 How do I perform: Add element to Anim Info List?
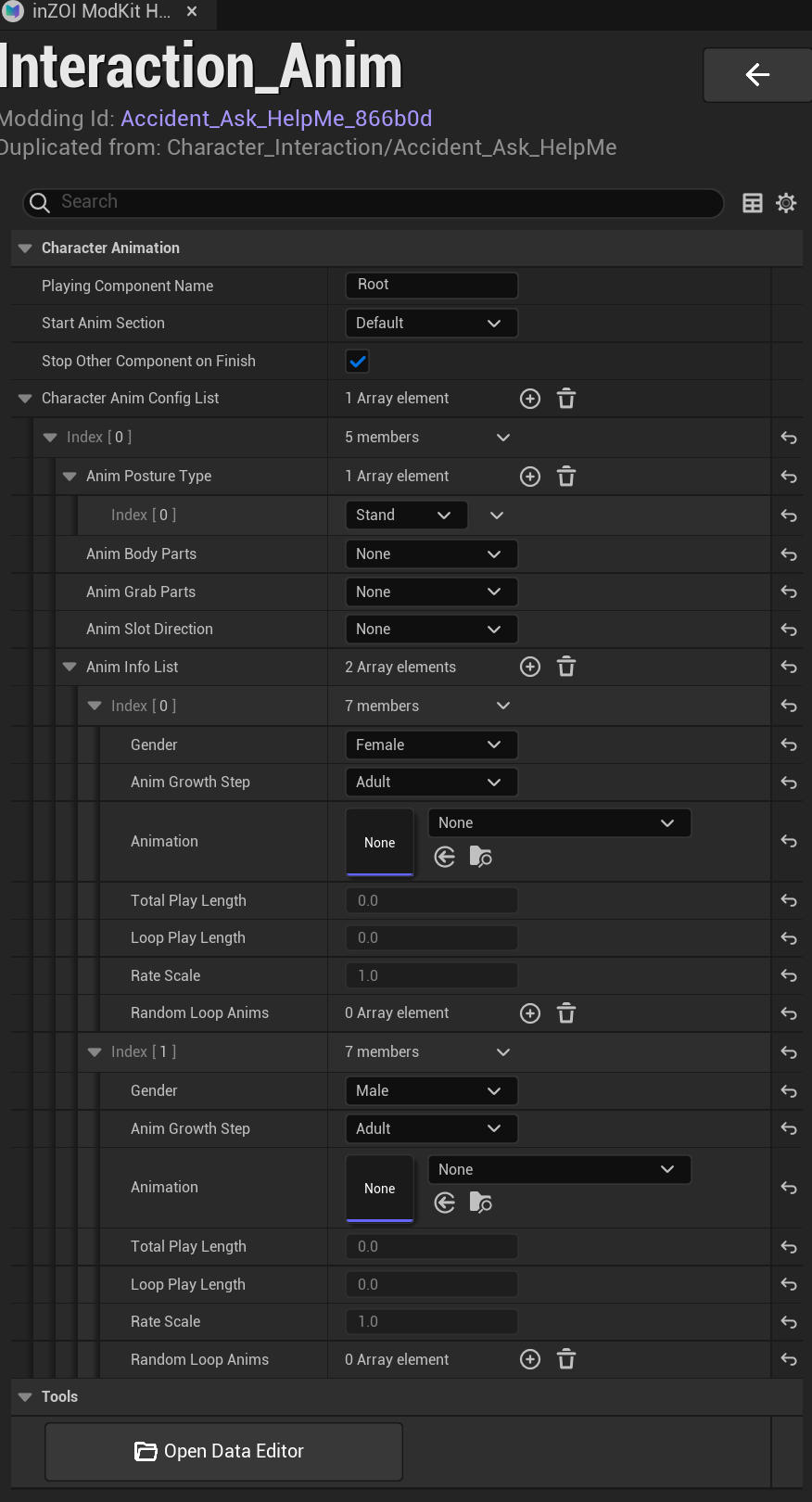coord(530,667)
